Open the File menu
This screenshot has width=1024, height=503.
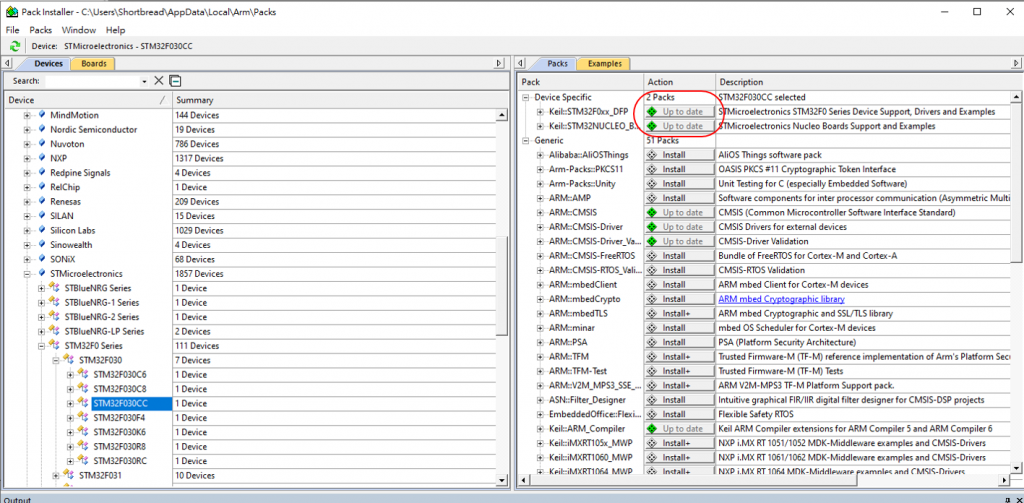click(x=12, y=30)
